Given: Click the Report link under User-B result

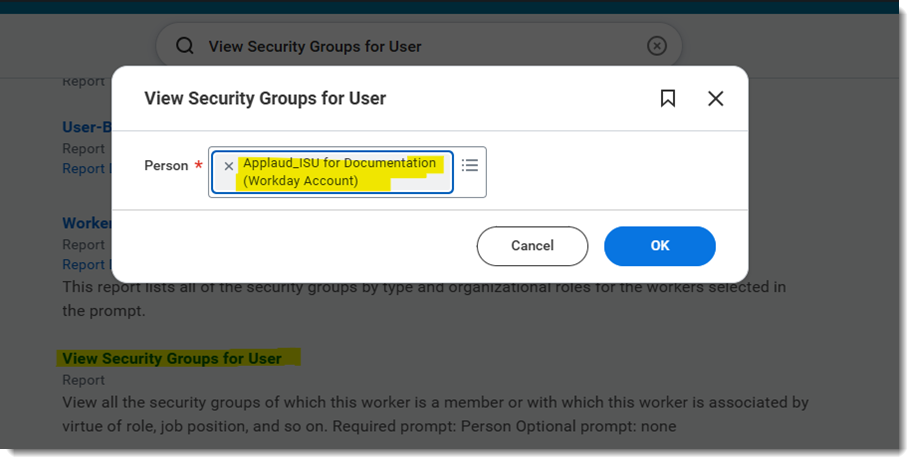Looking at the screenshot, I should click(x=86, y=168).
